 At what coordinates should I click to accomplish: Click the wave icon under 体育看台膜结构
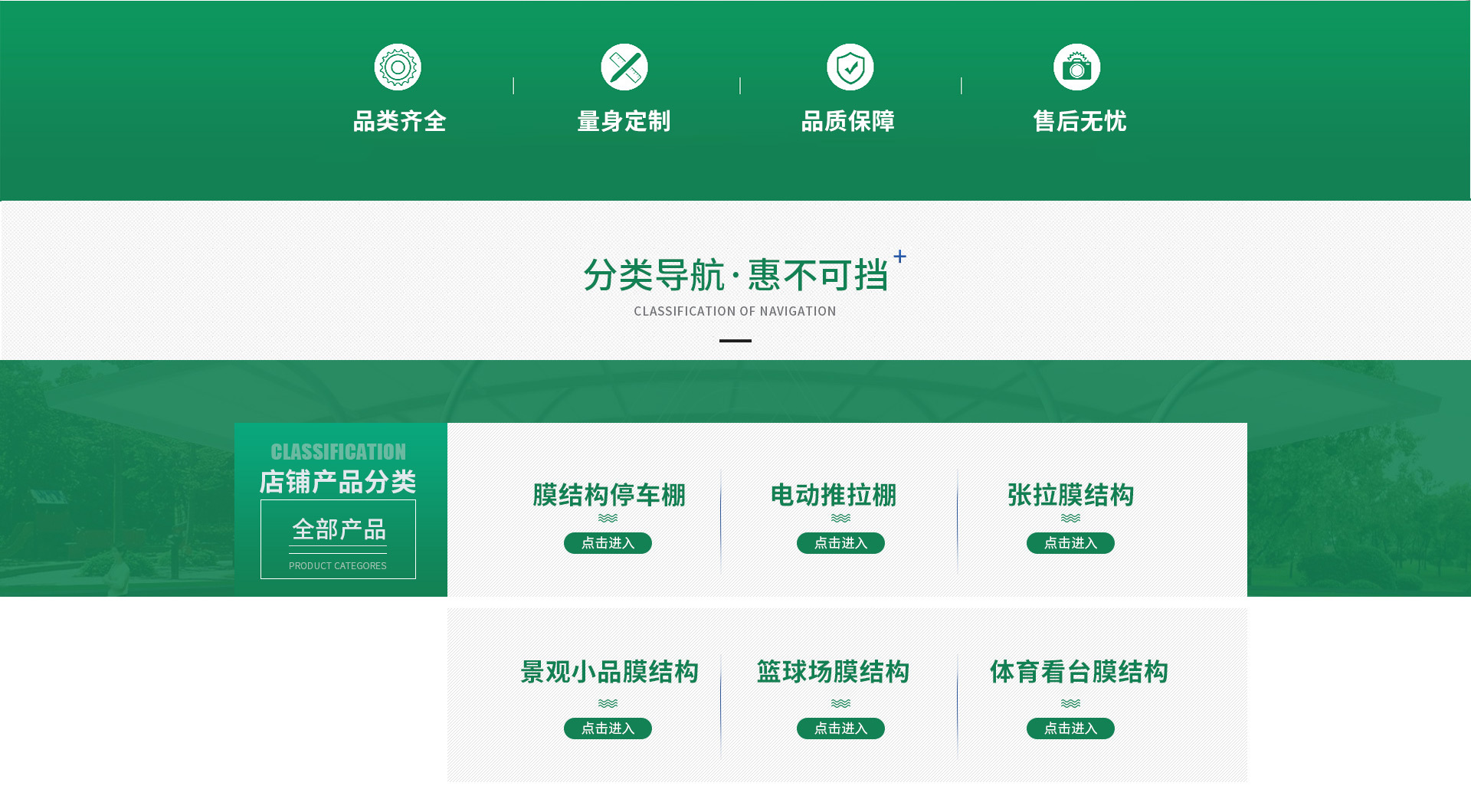pyautogui.click(x=1070, y=704)
